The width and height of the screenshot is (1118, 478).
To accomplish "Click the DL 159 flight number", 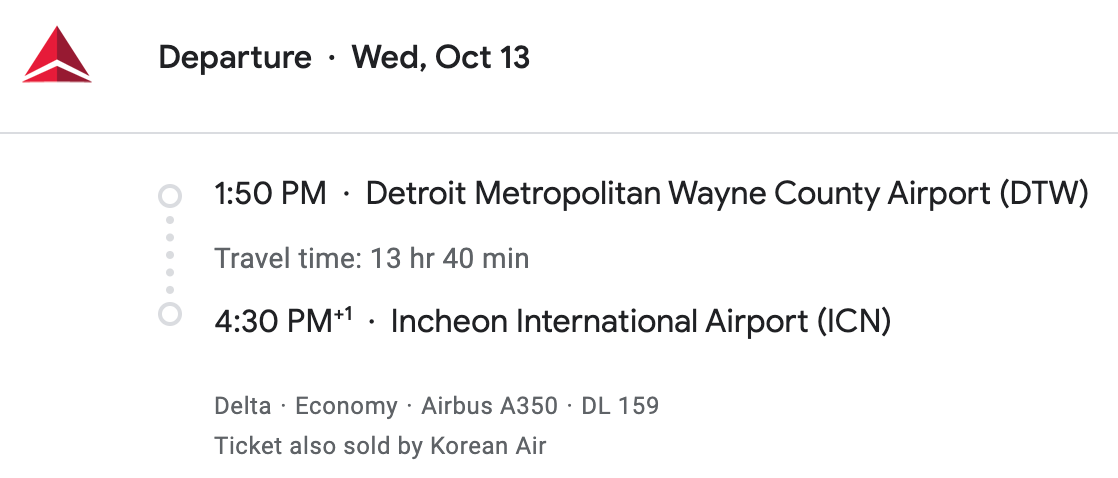I will [620, 406].
